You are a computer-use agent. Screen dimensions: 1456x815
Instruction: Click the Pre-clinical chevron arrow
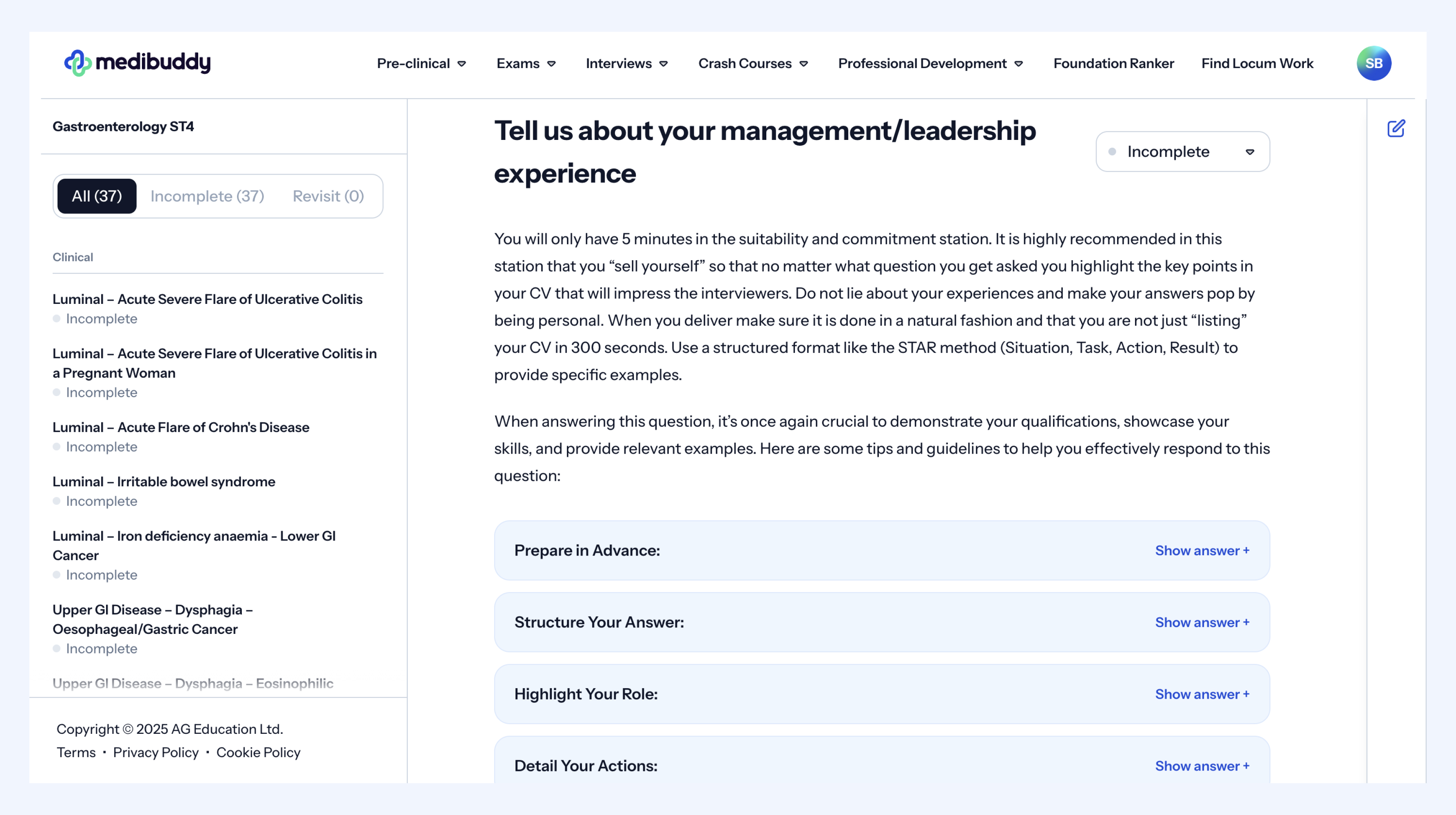point(462,64)
